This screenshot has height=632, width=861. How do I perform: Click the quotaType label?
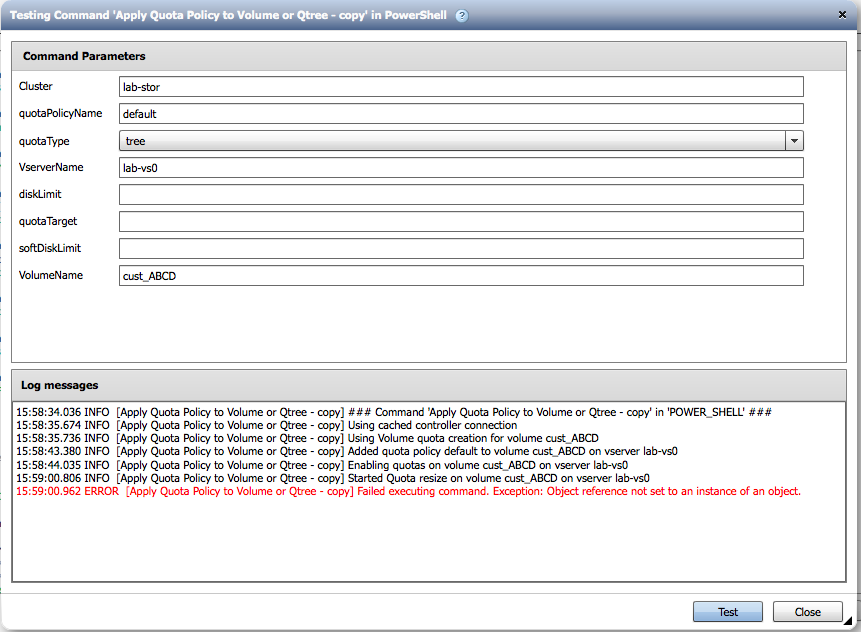click(x=44, y=141)
